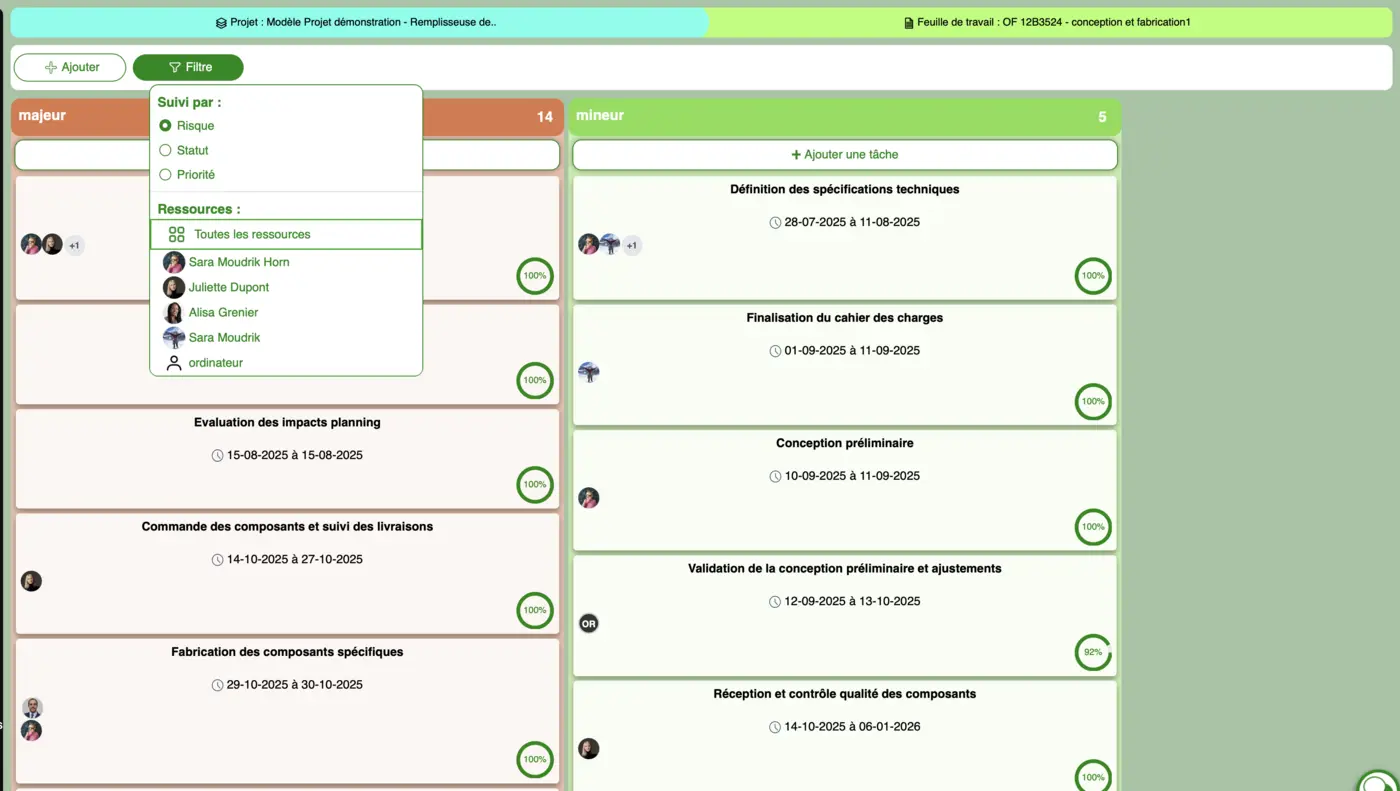Click Ajouter une tâche in the mineur column

click(x=844, y=154)
